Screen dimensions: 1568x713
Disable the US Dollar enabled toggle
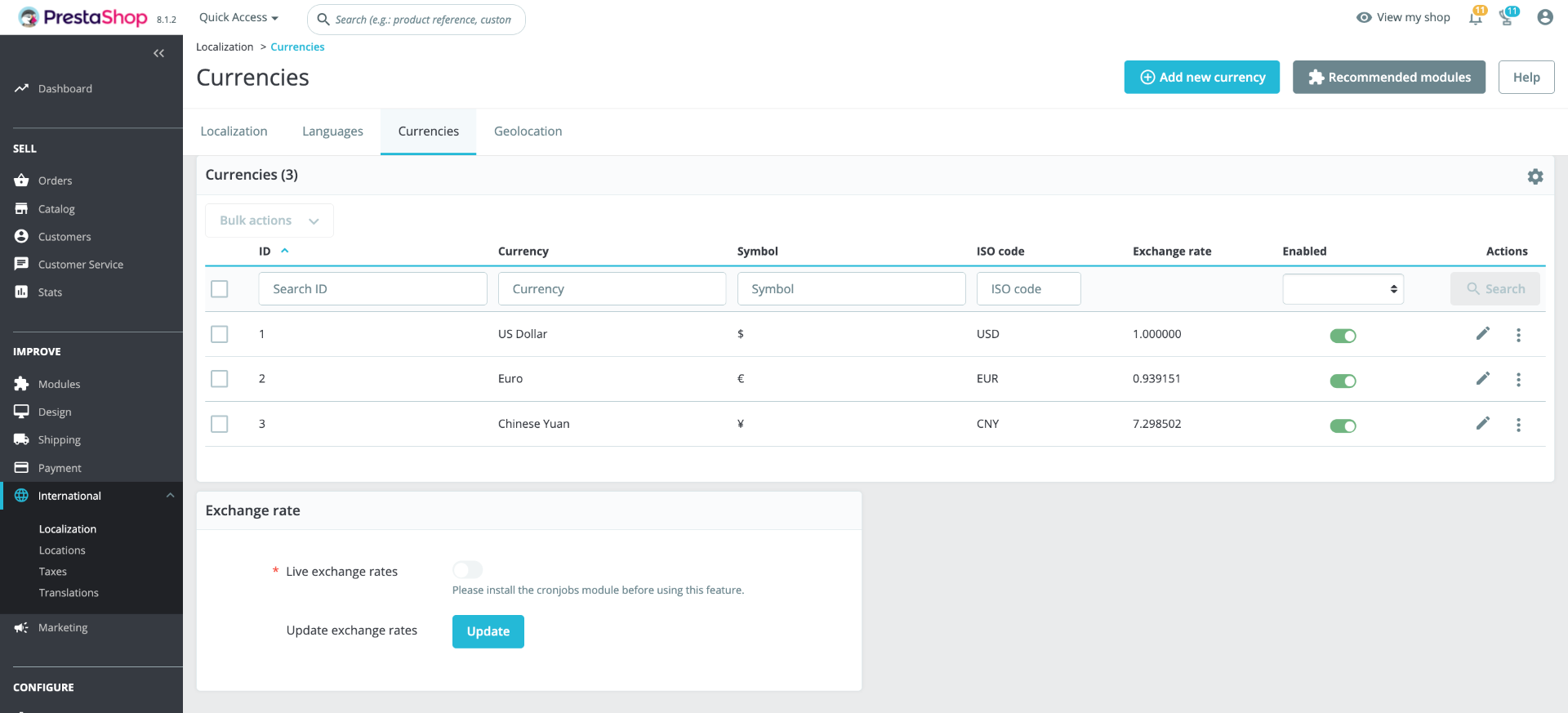tap(1343, 336)
